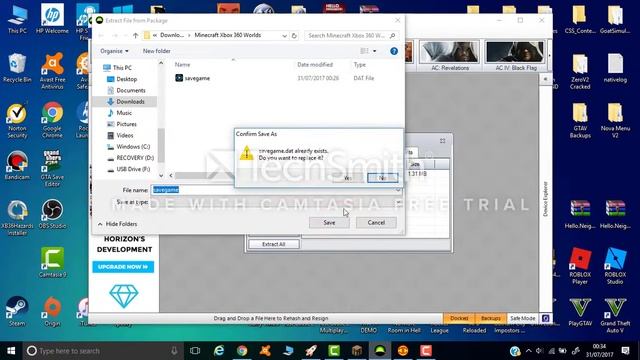The height and width of the screenshot is (360, 640).
Task: Select Windows (C:) drive in tree
Action: [x=133, y=147]
